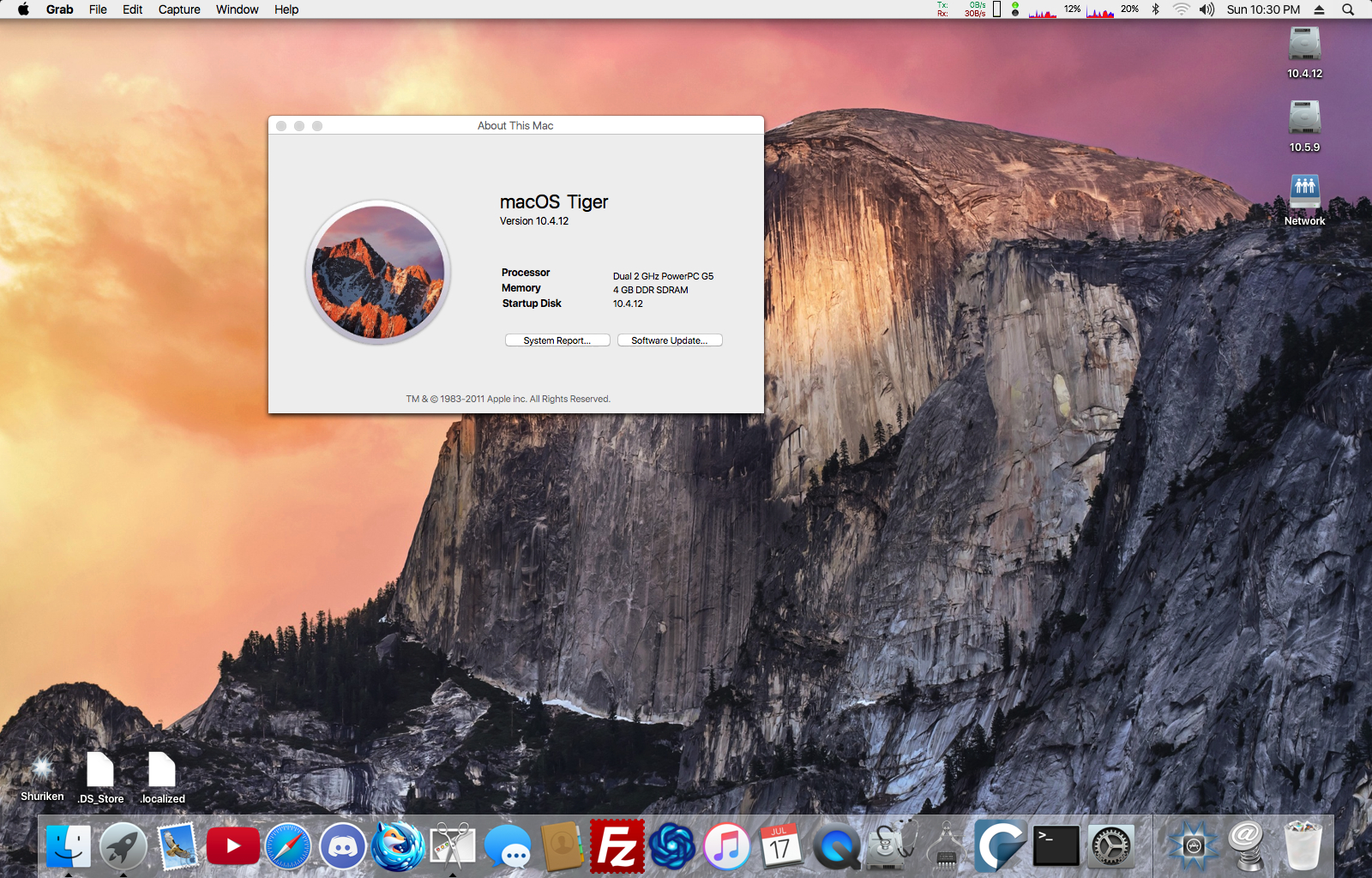Click "Dual 2 GHz PowerPC G5" processor value
Viewport: 1372px width, 878px height.
click(x=663, y=276)
